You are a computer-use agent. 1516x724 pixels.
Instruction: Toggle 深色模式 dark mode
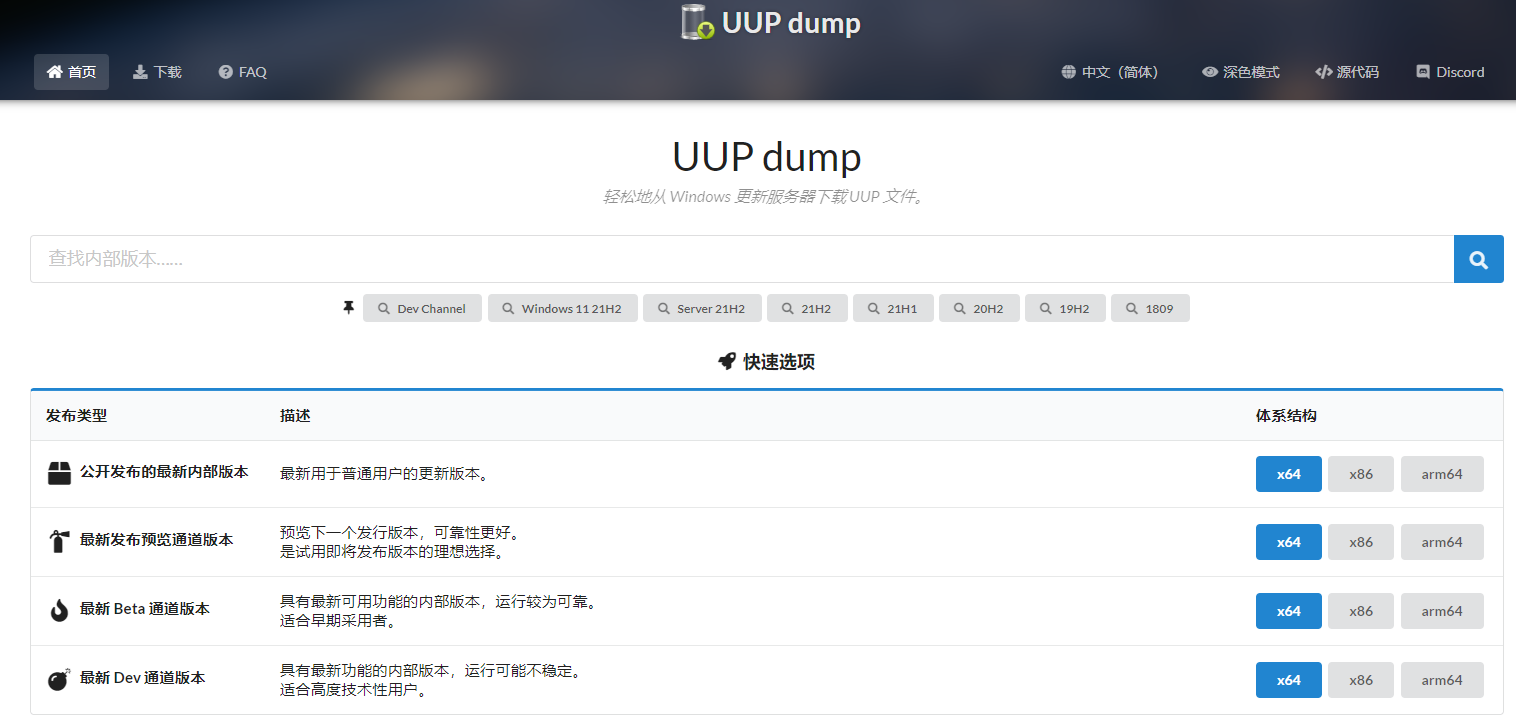(1241, 72)
